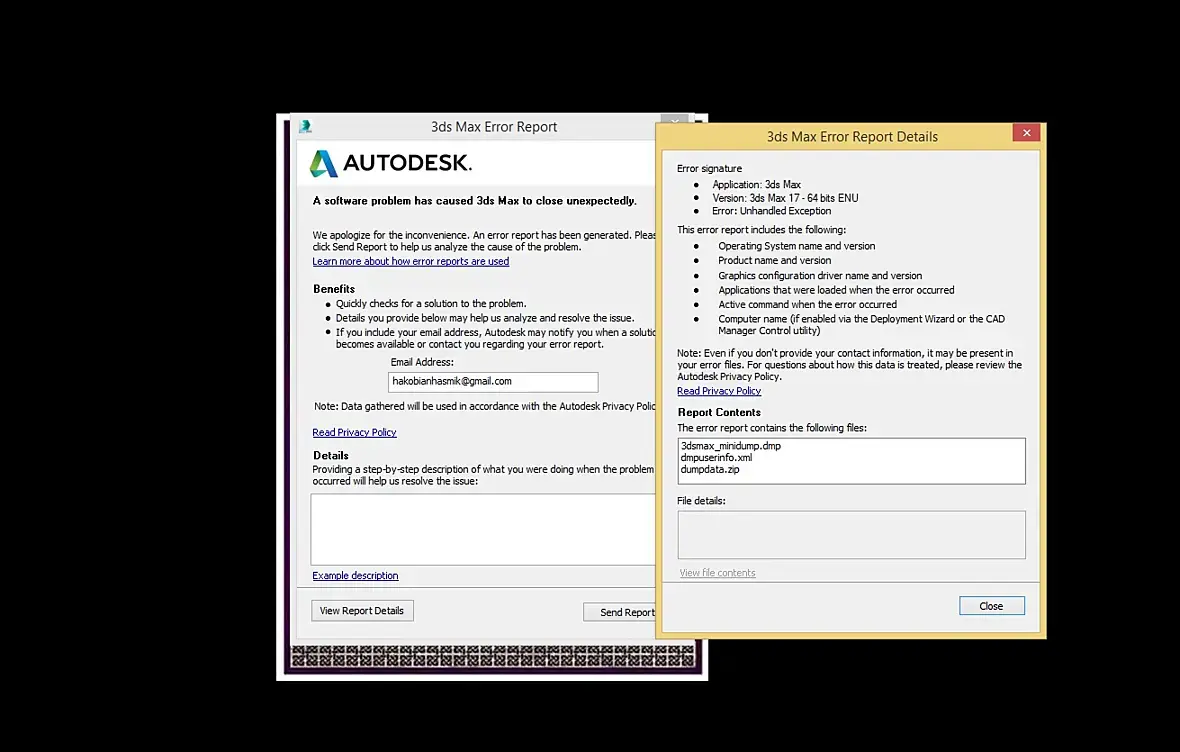Viewport: 1180px width, 752px height.
Task: Click the Close button in Details dialog
Action: (x=991, y=606)
